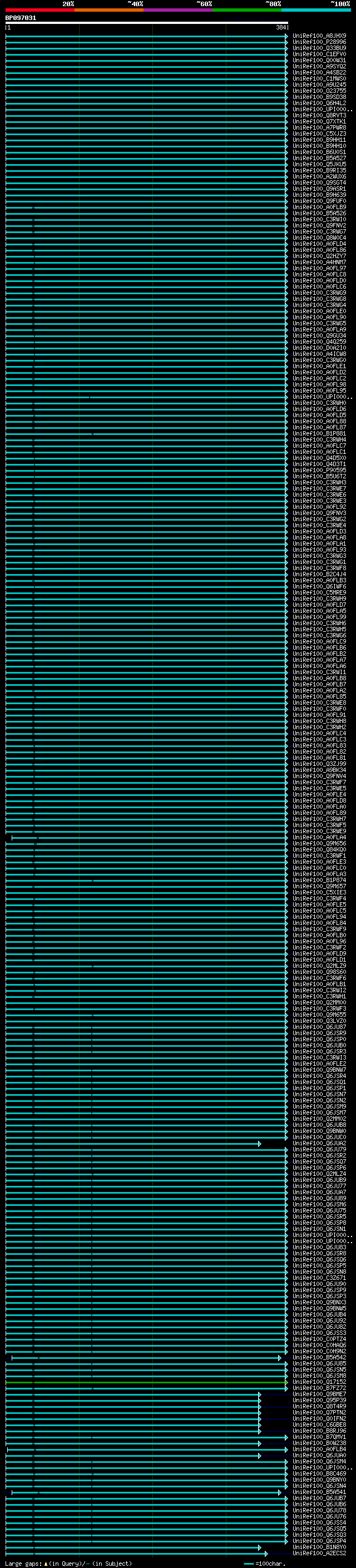Select UniRef100_A7PWR8 hit name
The width and height of the screenshot is (356, 1568).
click(x=319, y=127)
